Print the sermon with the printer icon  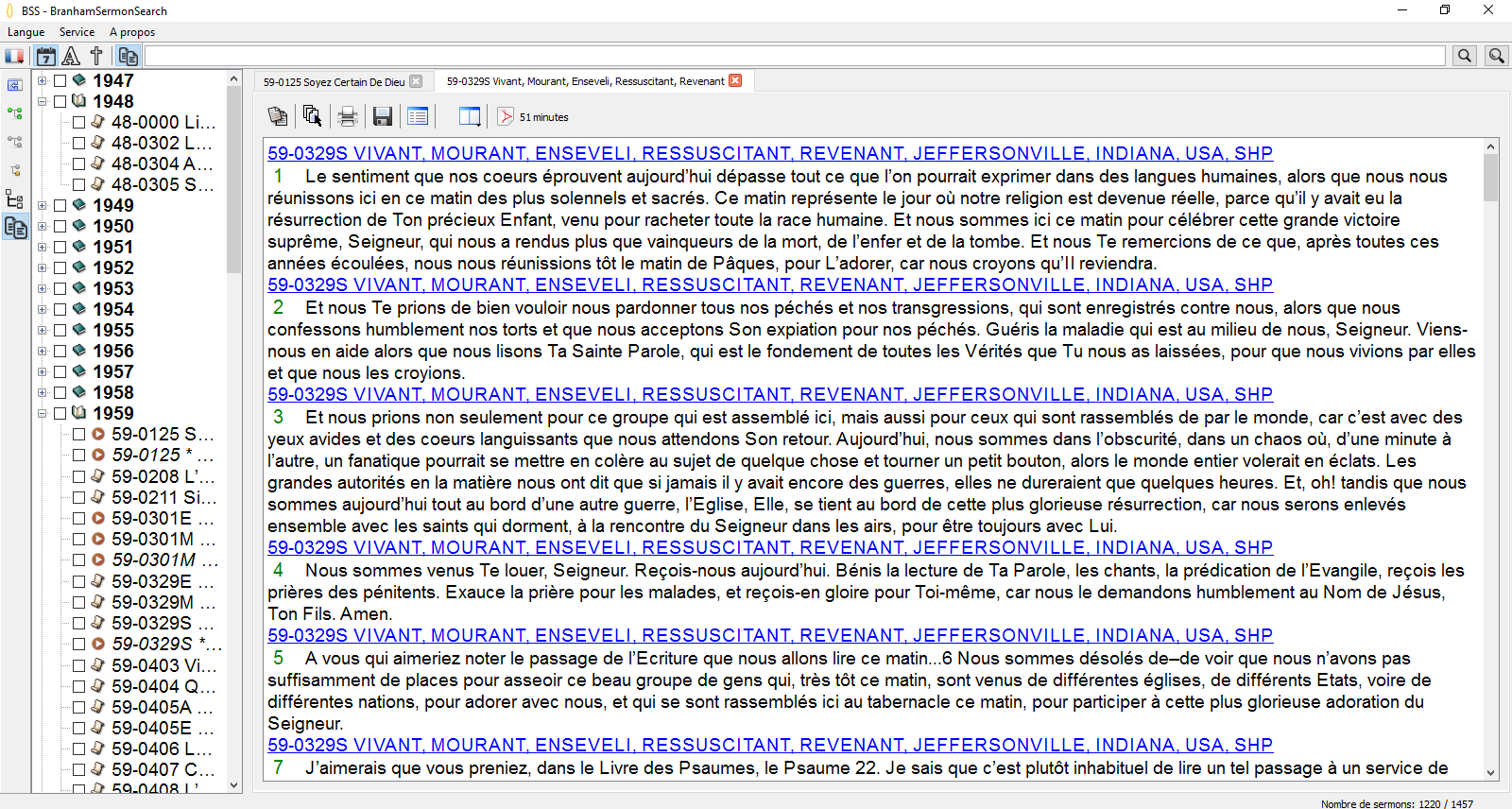pos(348,116)
